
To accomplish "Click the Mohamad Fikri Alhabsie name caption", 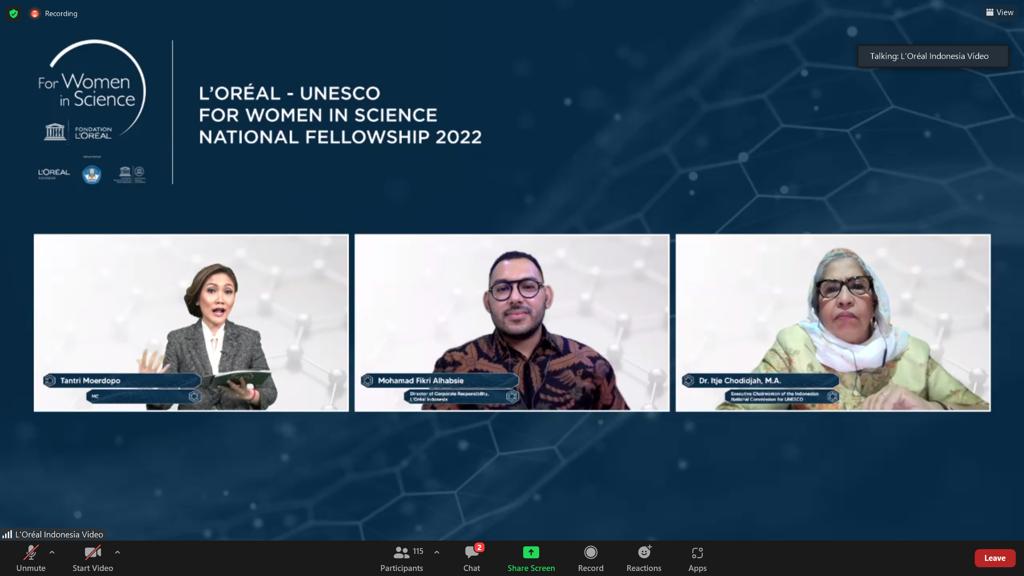I will [421, 380].
